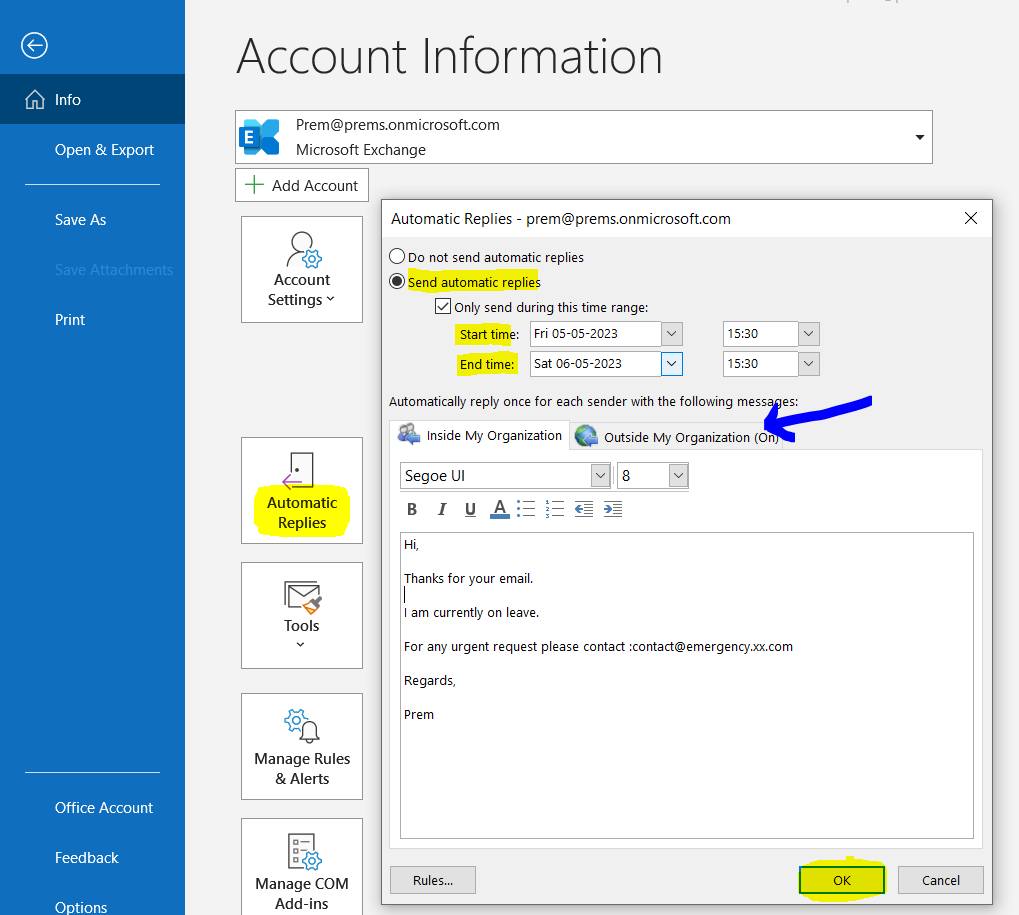The image size is (1019, 915).
Task: Expand the Exchange account selector dropdown
Action: [x=920, y=137]
